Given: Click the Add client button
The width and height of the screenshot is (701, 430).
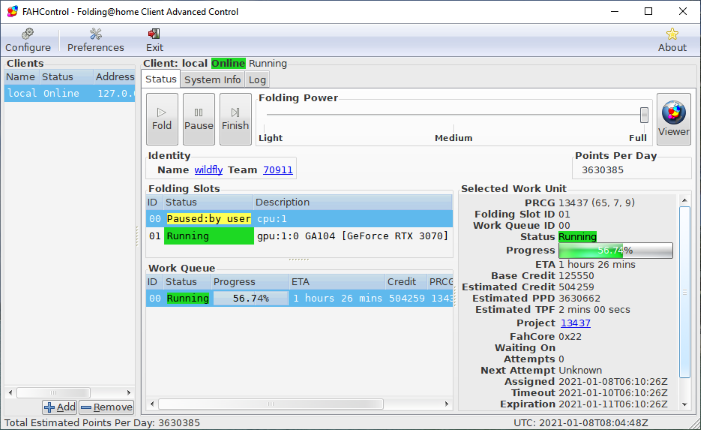Looking at the screenshot, I should (x=60, y=407).
